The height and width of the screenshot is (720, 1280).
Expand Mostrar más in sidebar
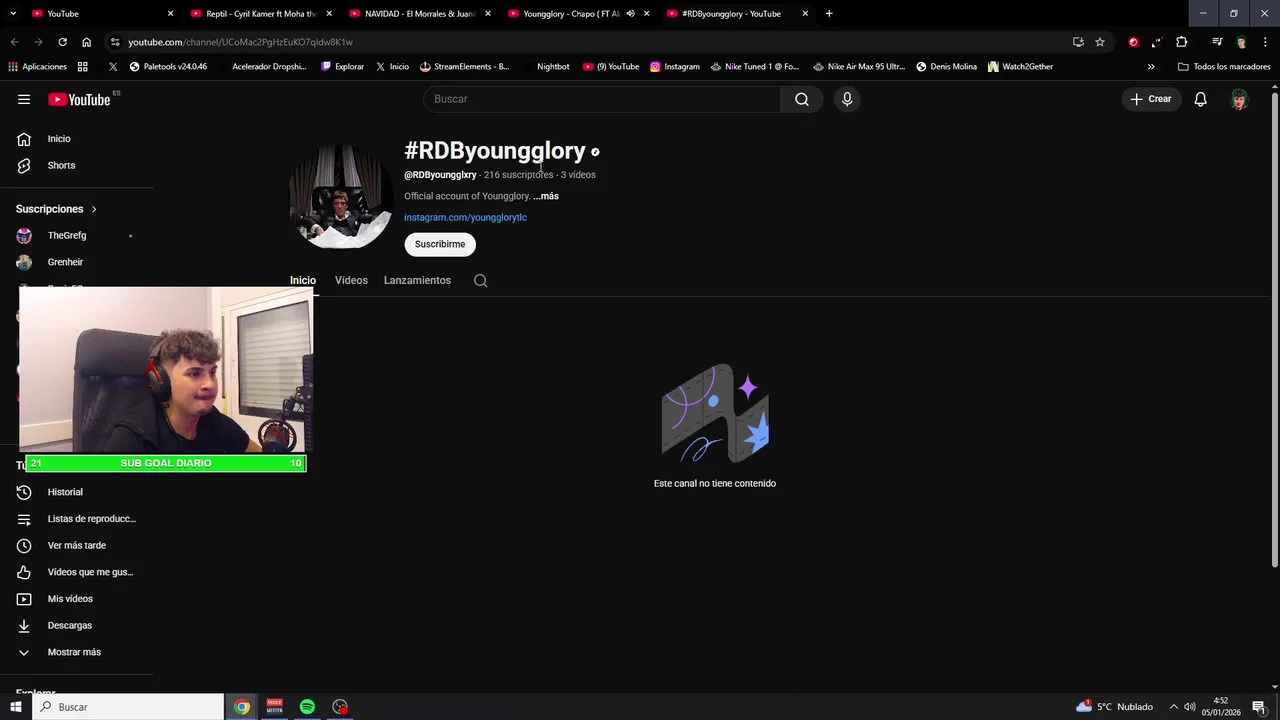click(x=76, y=652)
